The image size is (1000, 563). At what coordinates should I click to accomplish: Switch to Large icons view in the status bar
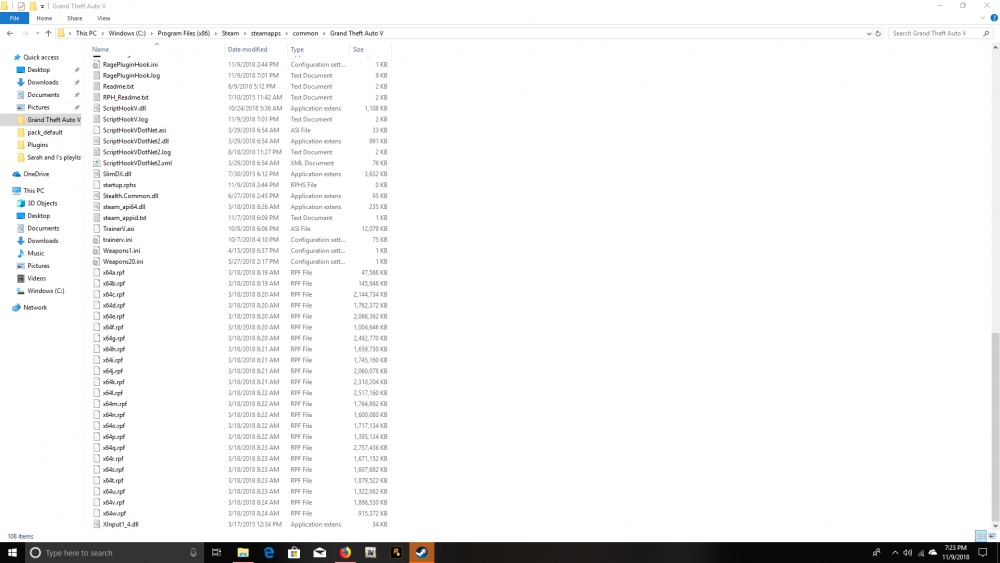(x=992, y=536)
